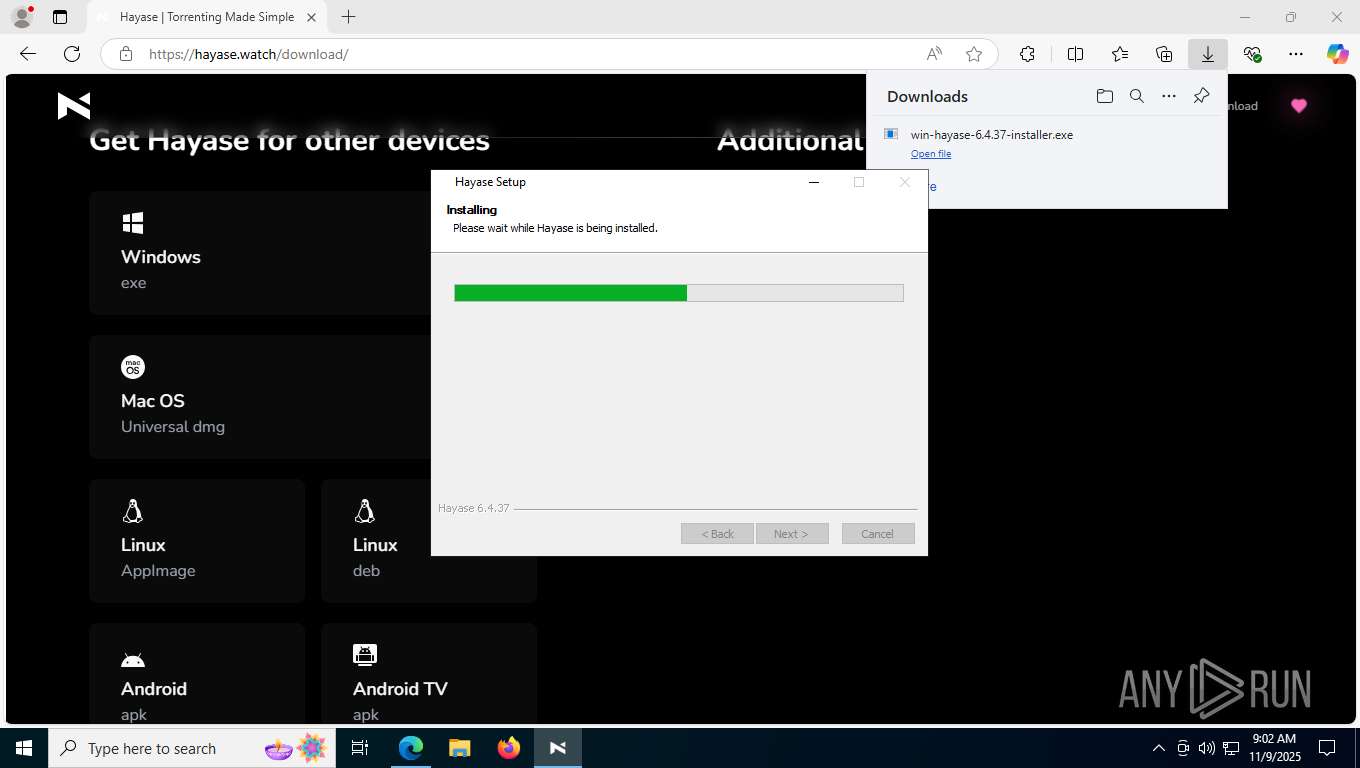The height and width of the screenshot is (768, 1360).
Task: Open more options in Downloads panel
Action: [x=1169, y=96]
